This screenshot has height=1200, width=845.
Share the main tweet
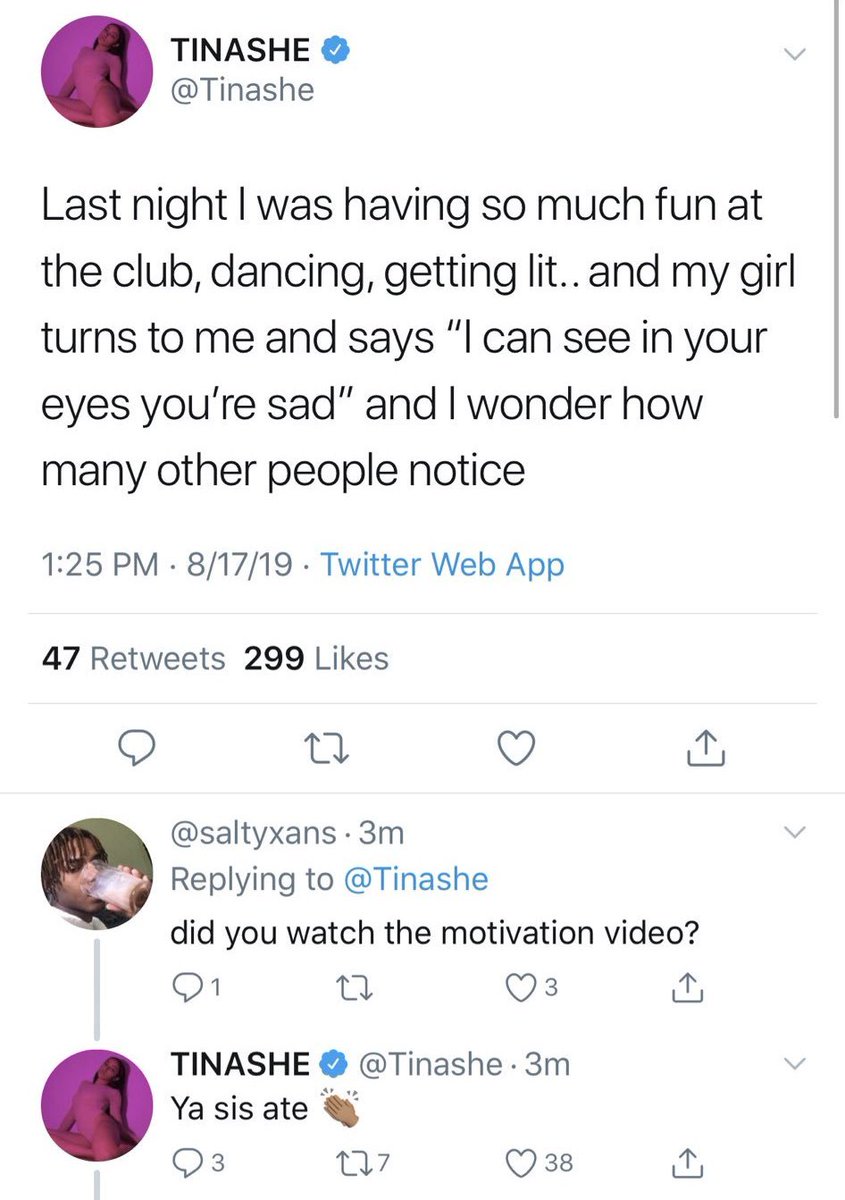pyautogui.click(x=706, y=747)
